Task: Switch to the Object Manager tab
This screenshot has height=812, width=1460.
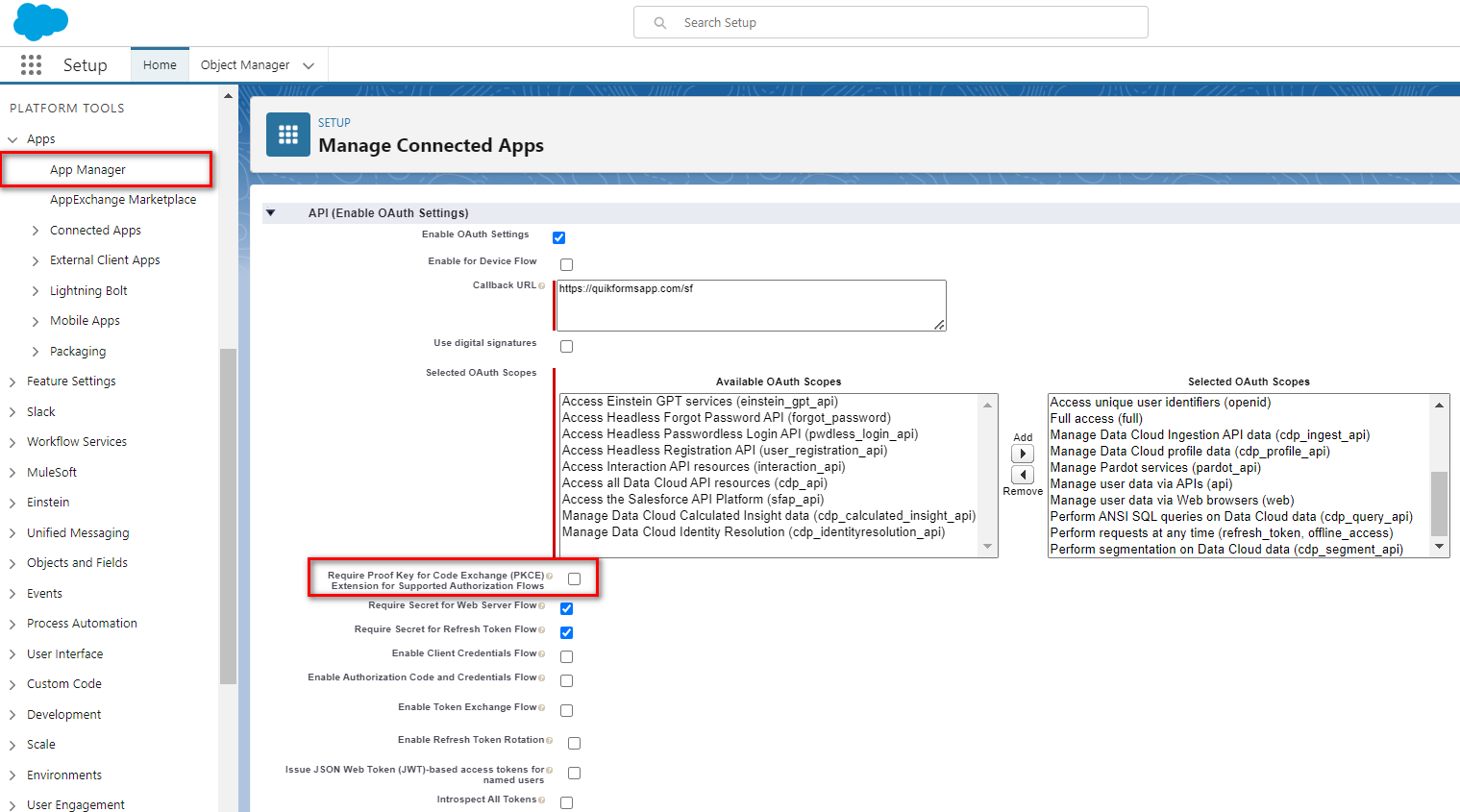Action: (244, 64)
